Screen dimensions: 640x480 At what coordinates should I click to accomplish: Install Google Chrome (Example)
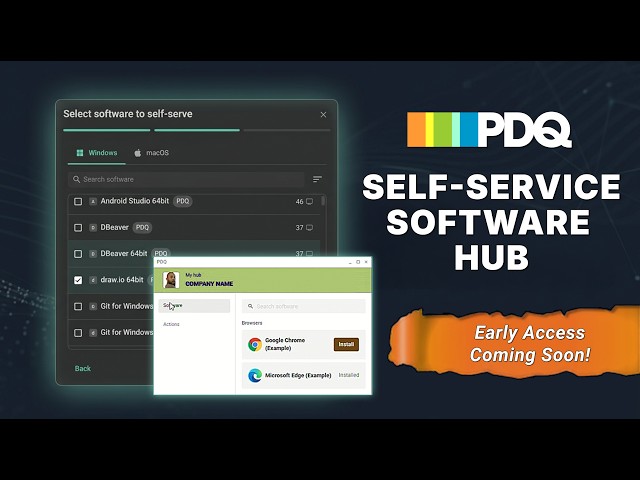(346, 344)
